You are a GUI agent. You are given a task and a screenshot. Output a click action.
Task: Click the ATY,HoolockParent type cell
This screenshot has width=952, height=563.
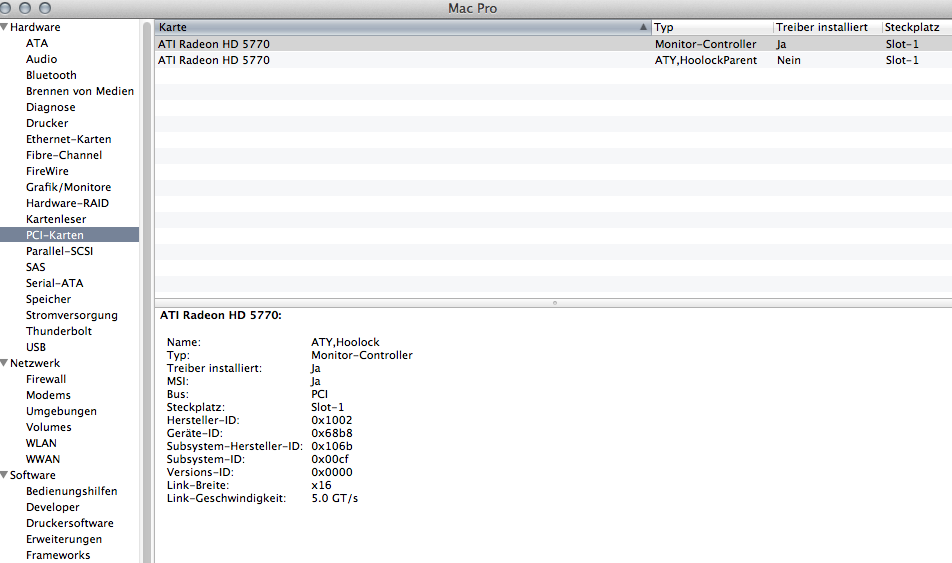tap(706, 60)
